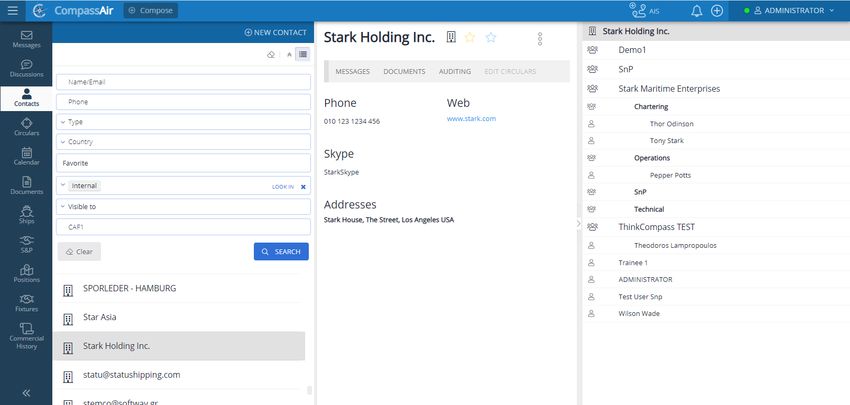850x405 pixels.
Task: Open Fixtures in the sidebar
Action: click(26, 303)
